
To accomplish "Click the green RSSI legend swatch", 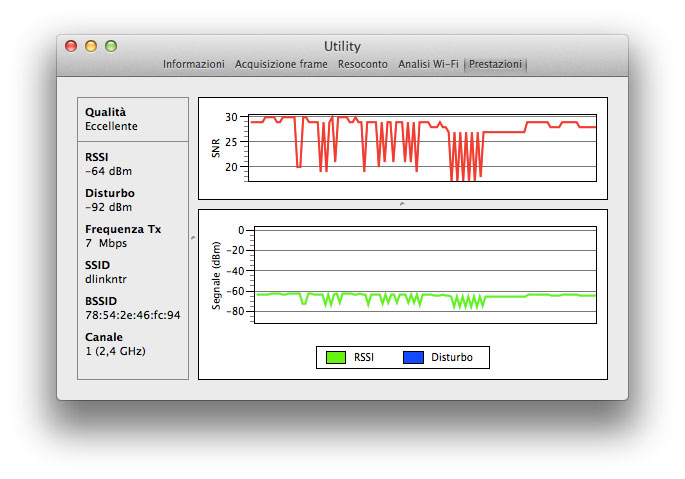I will [x=336, y=358].
